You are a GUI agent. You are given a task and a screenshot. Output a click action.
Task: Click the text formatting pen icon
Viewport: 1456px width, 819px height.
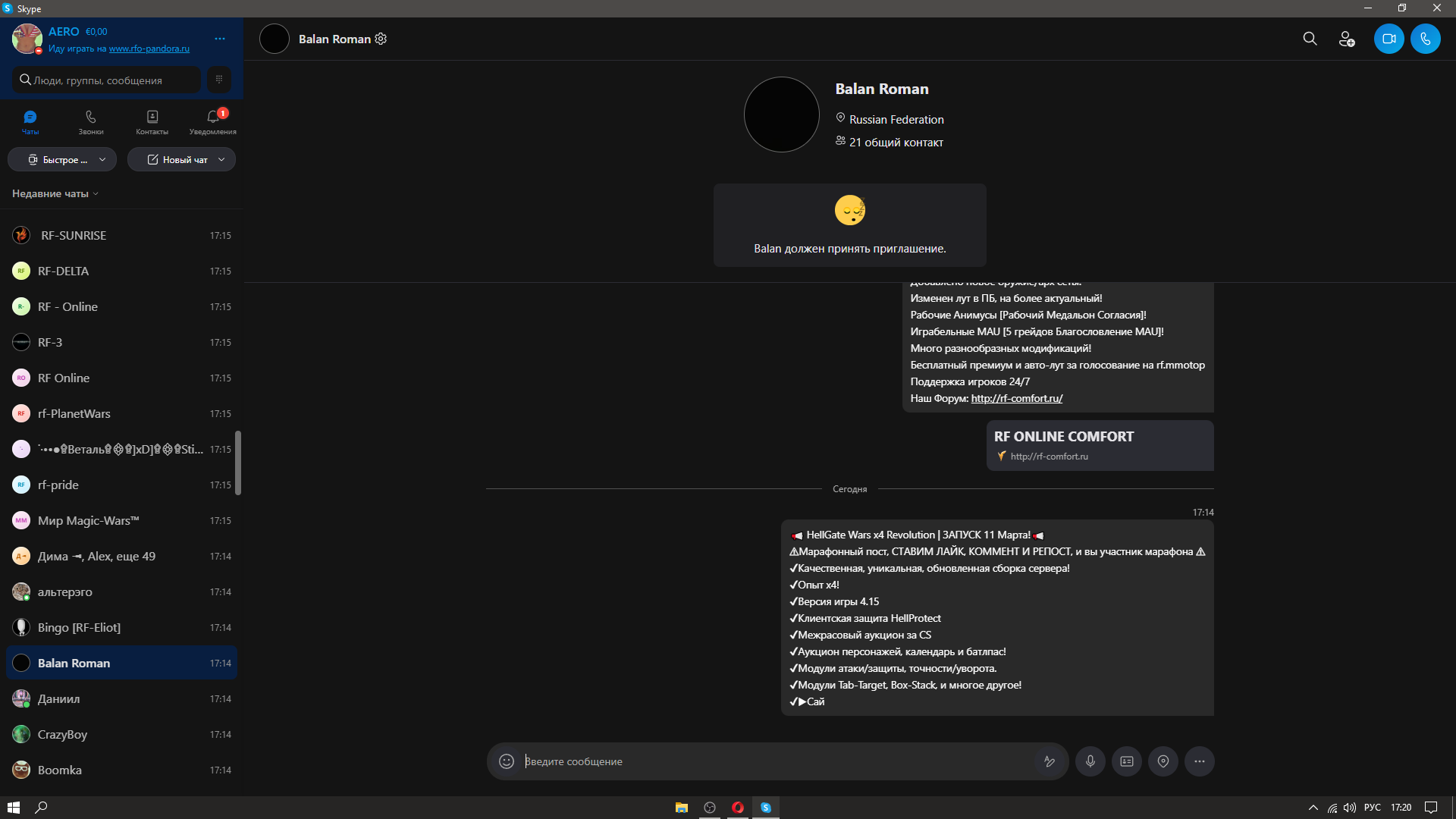coord(1050,761)
